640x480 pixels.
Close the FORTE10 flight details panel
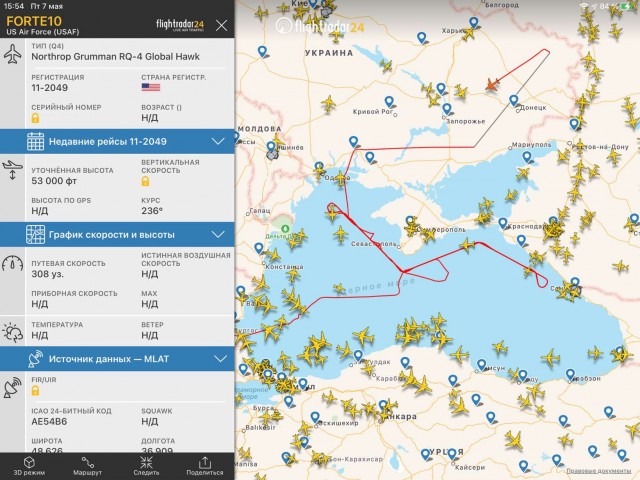click(222, 26)
